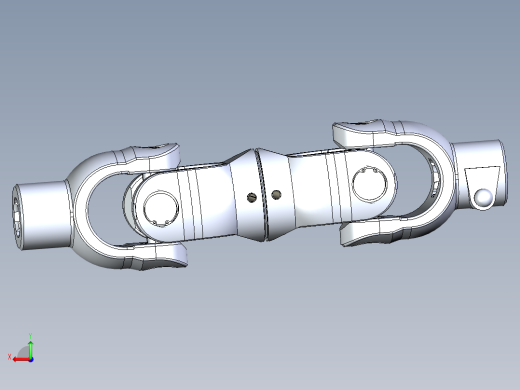Select the right bearing cap with snap ring

[x=370, y=184]
